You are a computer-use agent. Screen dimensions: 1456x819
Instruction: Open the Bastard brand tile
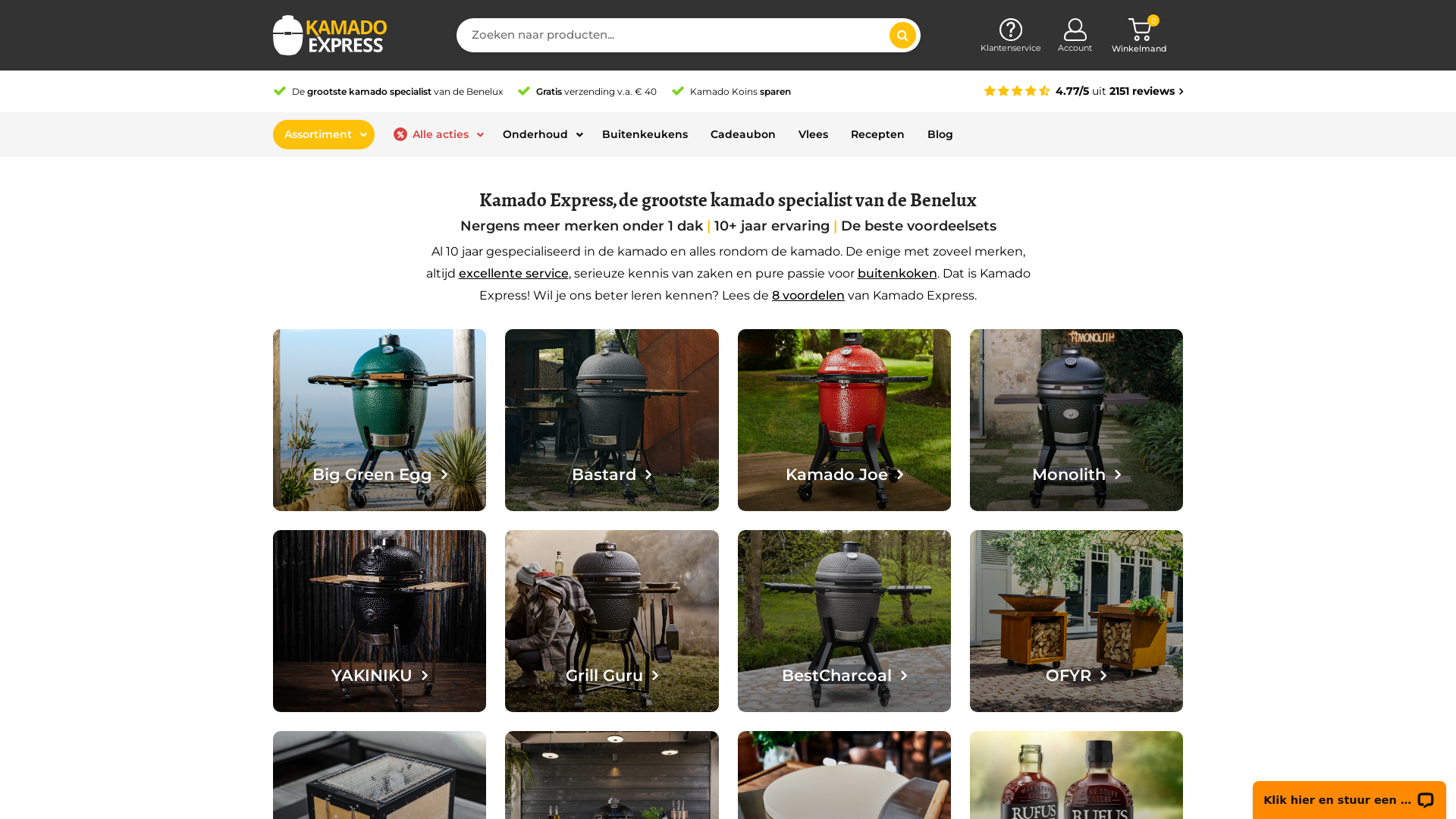point(611,420)
